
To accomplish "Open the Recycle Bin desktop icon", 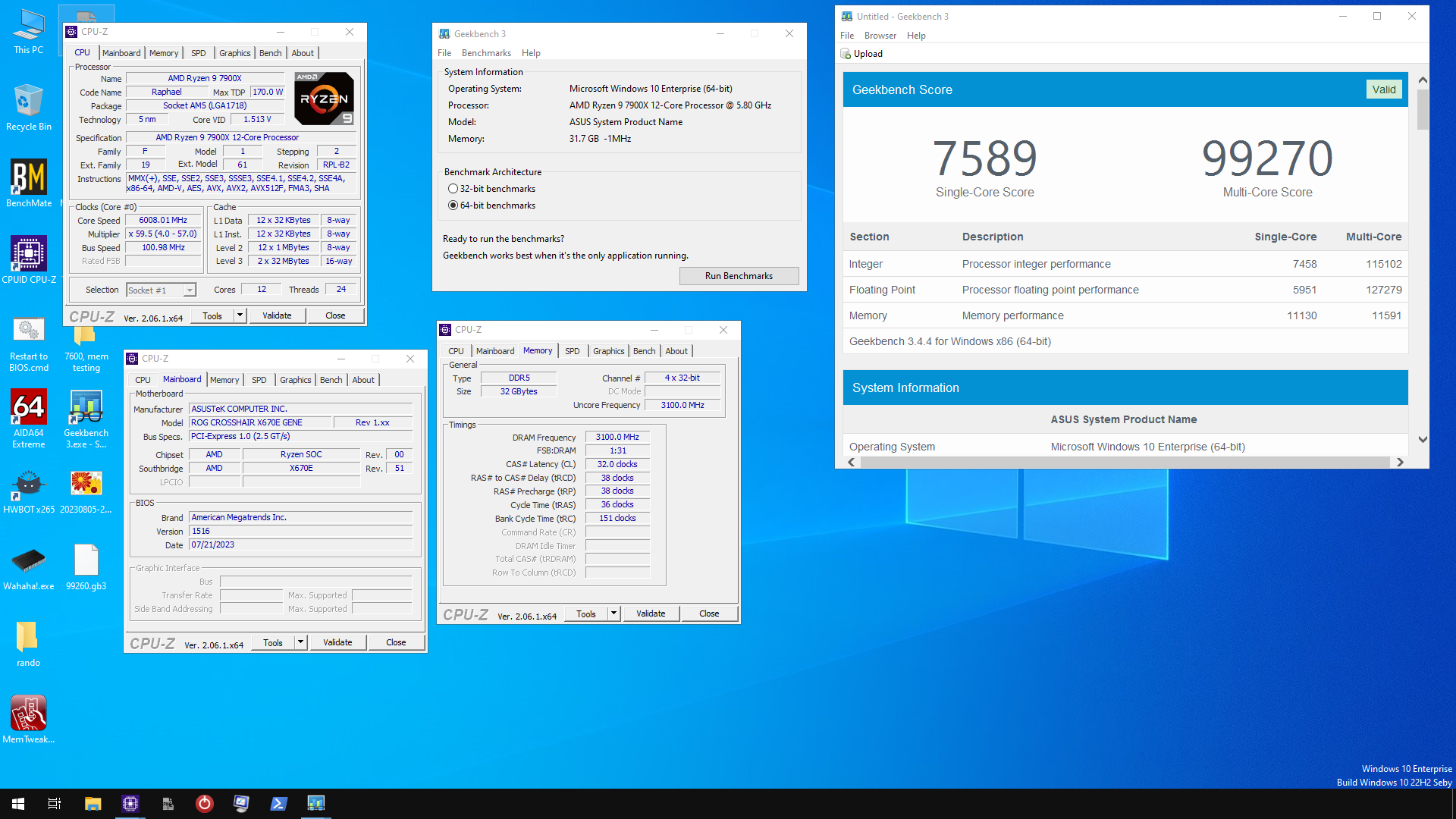I will point(28,107).
